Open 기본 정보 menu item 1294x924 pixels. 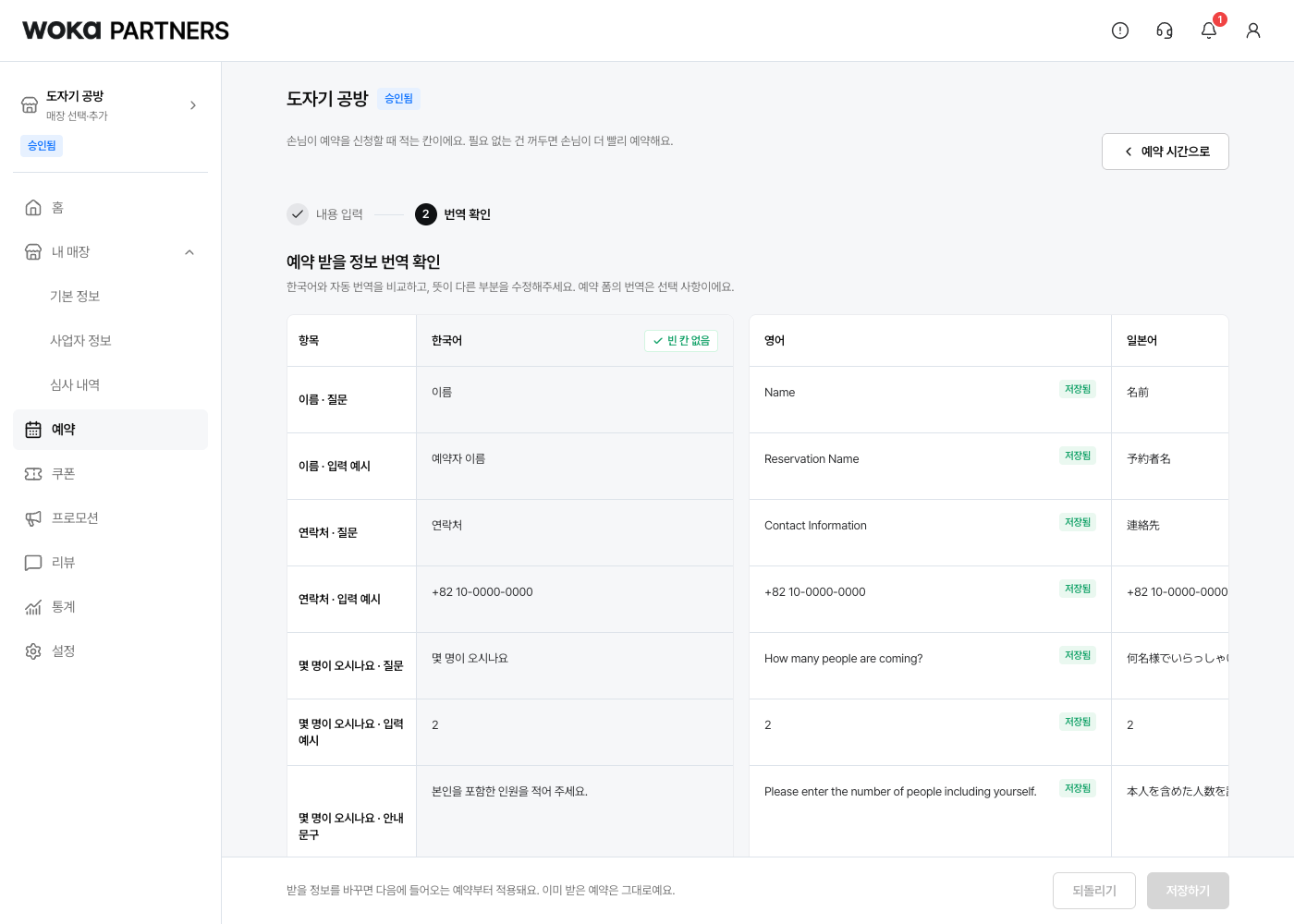[x=110, y=297]
